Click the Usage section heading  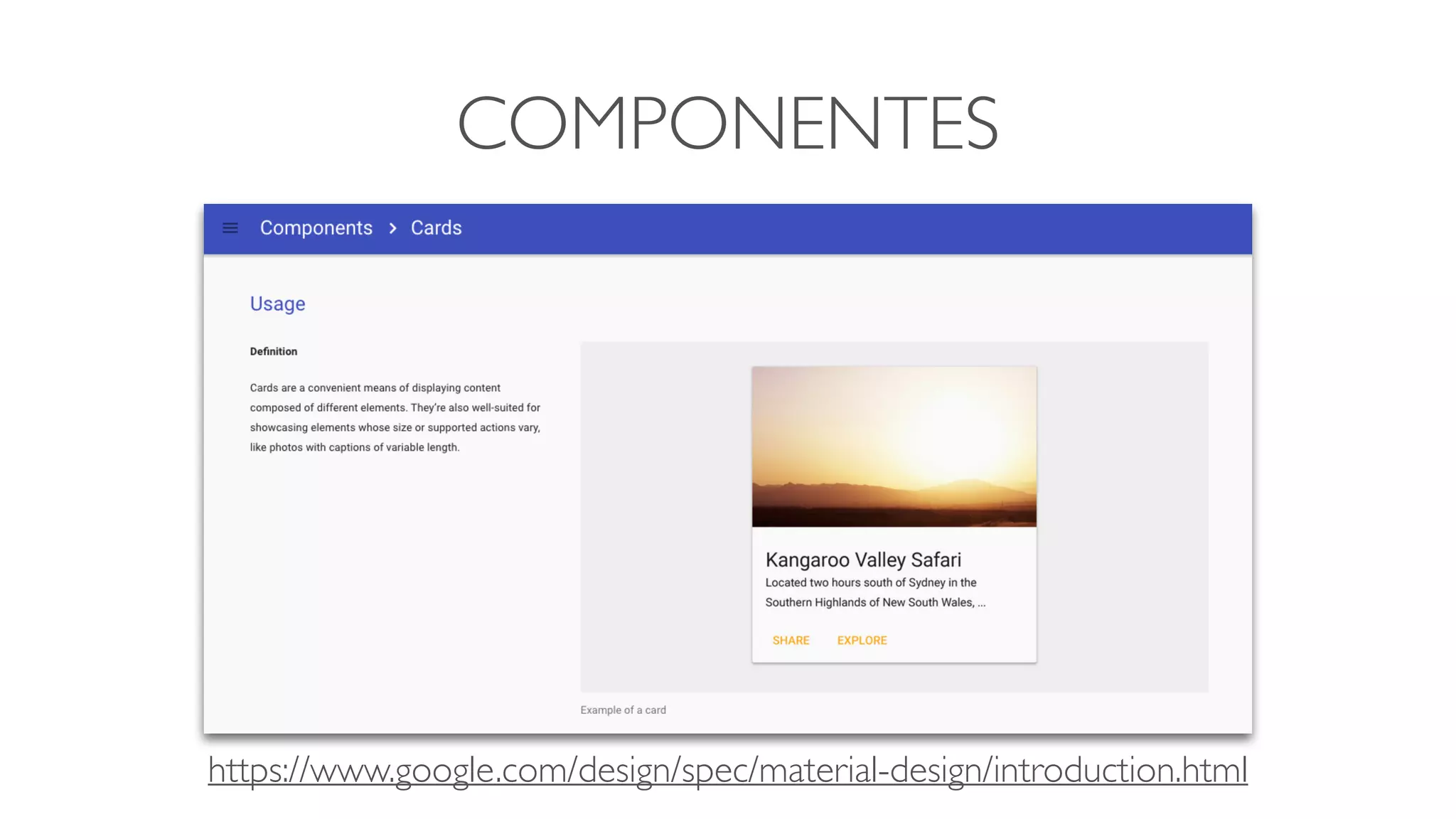pos(277,304)
